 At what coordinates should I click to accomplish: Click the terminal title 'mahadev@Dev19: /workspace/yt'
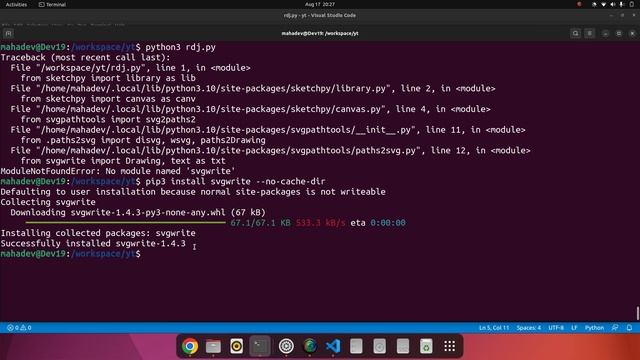point(320,33)
